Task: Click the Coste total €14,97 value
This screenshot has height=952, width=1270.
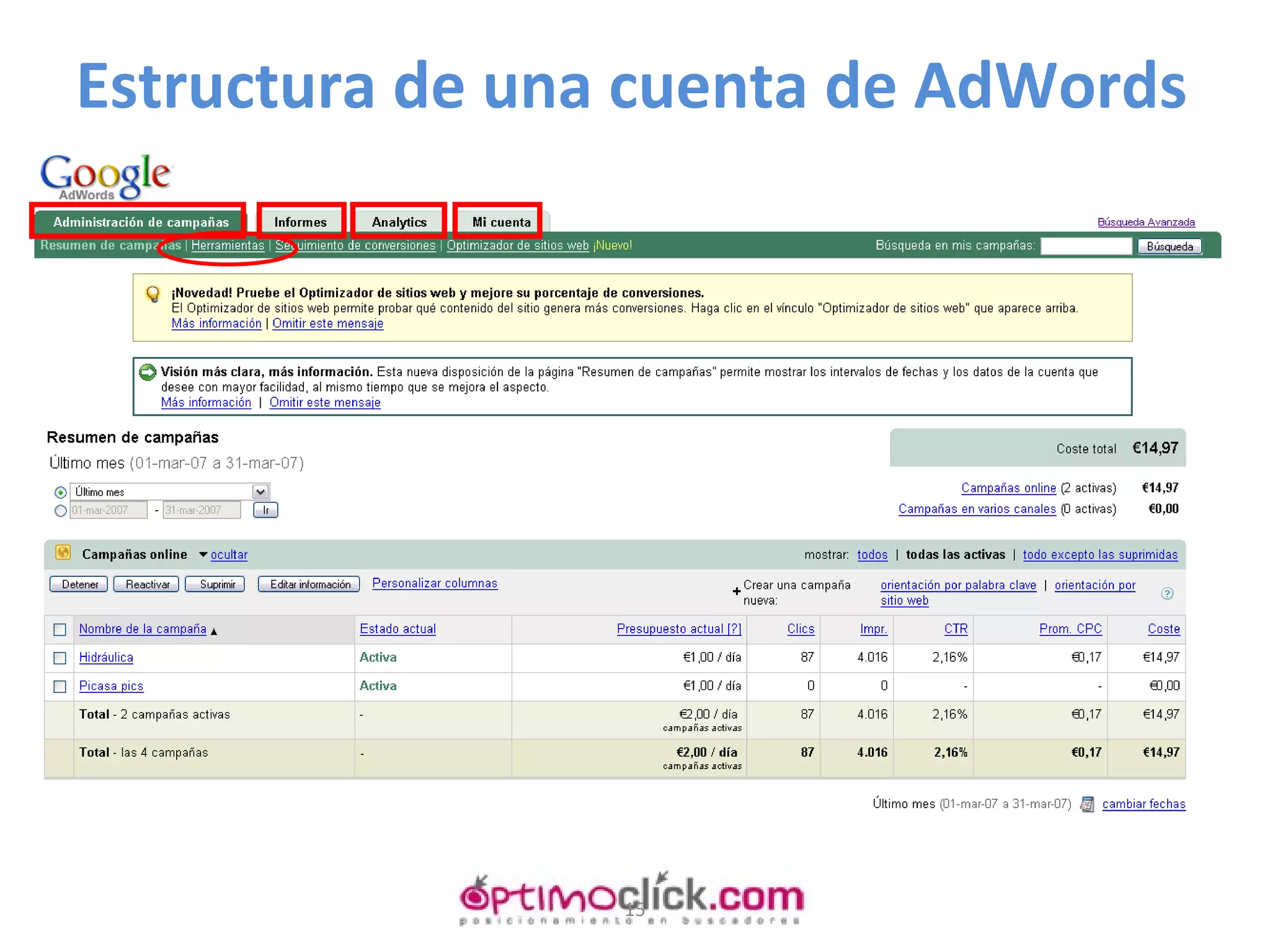Action: tap(1155, 448)
